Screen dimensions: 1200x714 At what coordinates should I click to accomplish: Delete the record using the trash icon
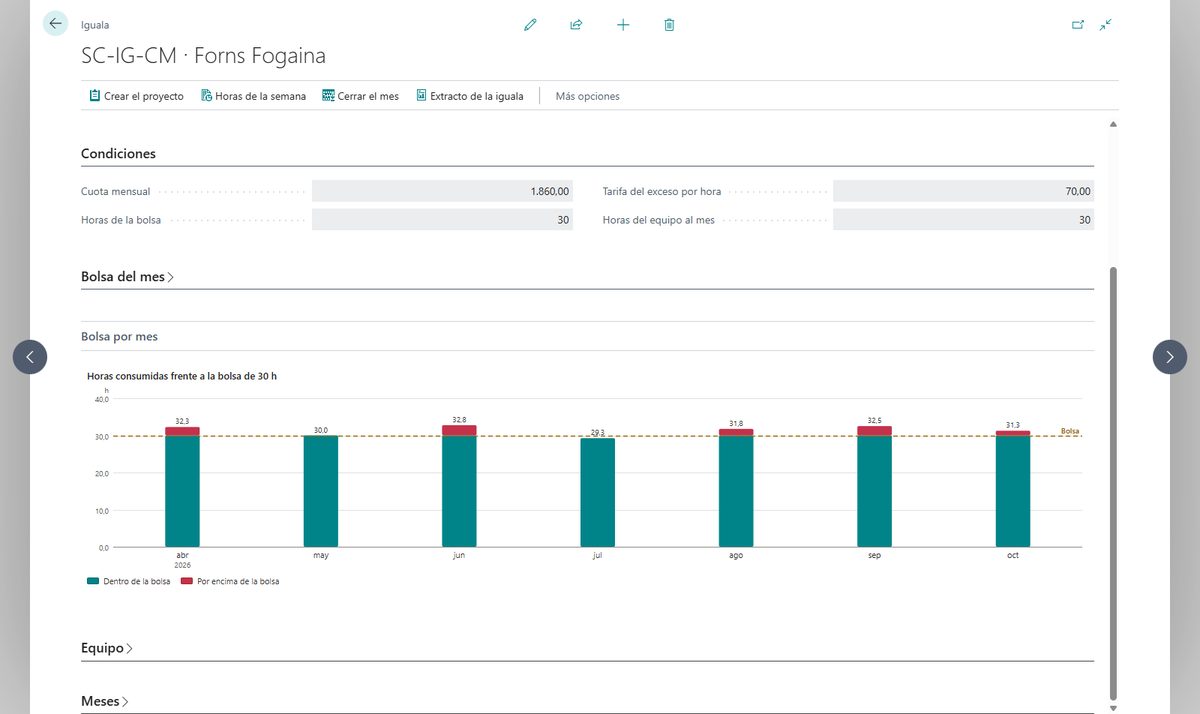point(669,25)
